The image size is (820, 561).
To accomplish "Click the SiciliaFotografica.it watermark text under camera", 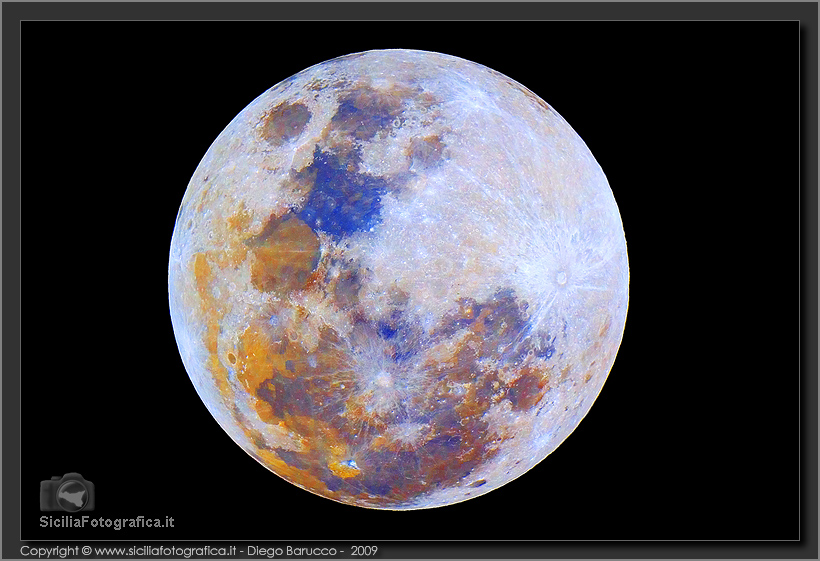I will click(107, 521).
